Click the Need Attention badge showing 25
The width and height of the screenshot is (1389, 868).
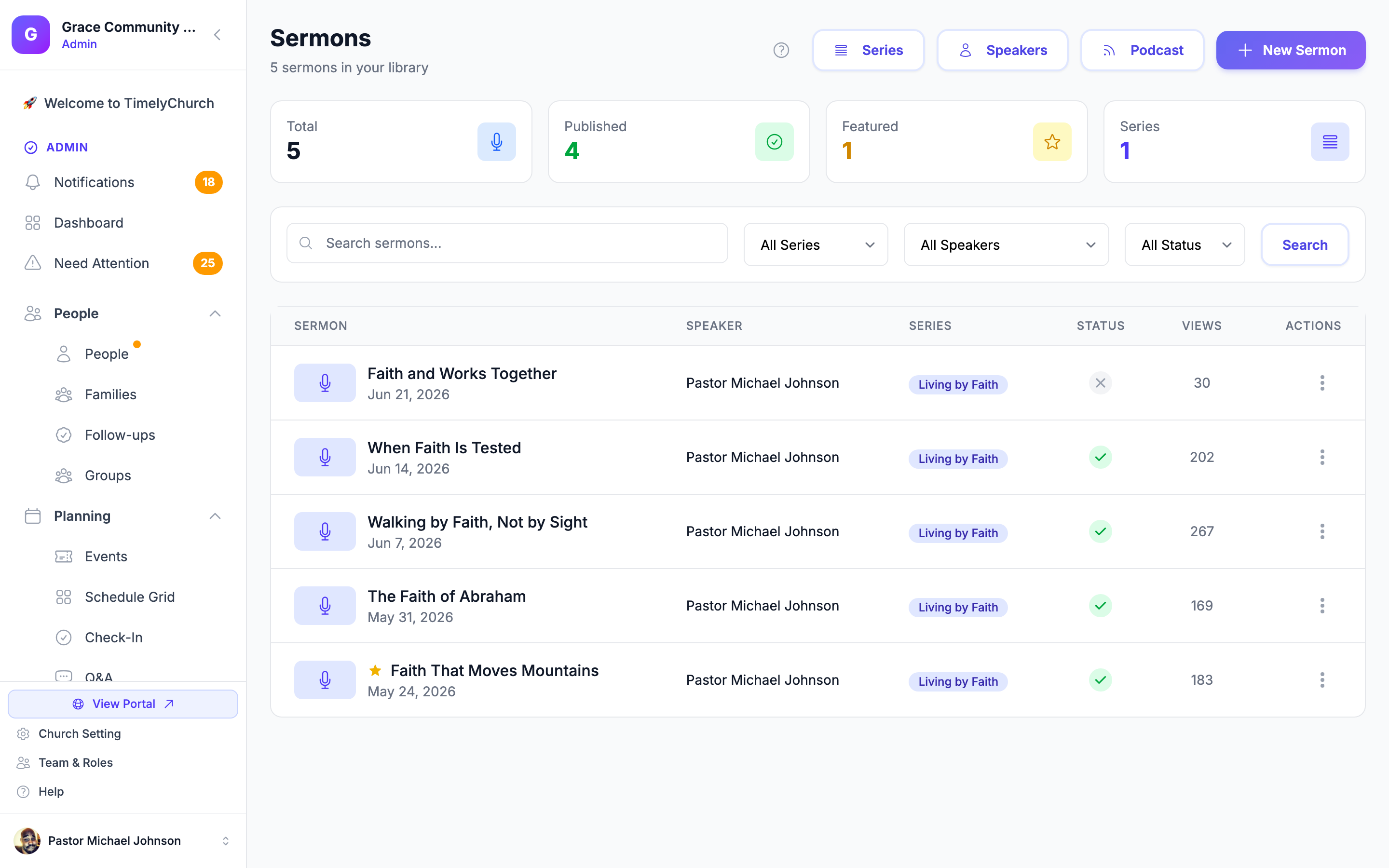tap(208, 263)
